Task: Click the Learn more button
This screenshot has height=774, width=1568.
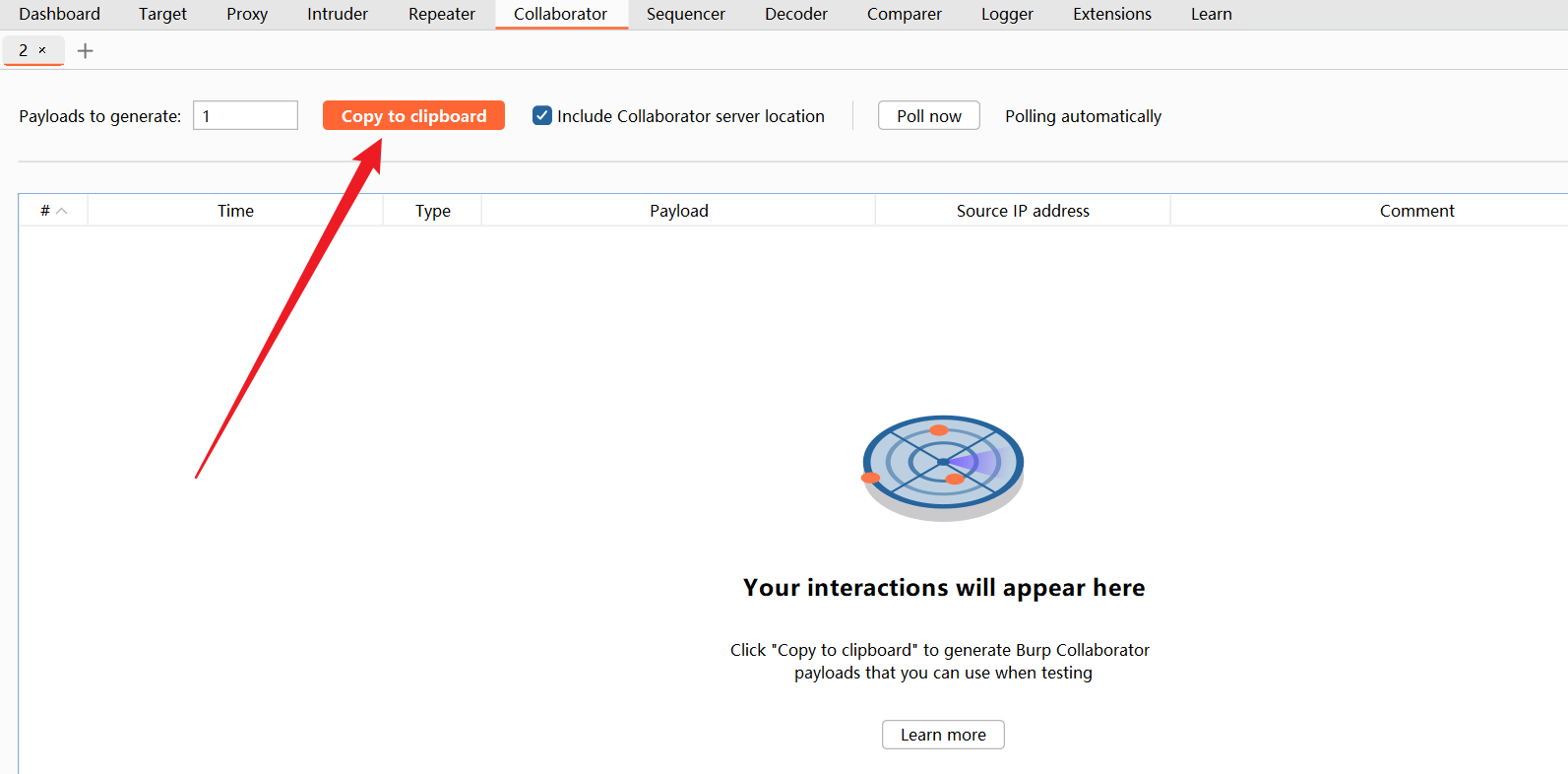Action: tap(943, 735)
